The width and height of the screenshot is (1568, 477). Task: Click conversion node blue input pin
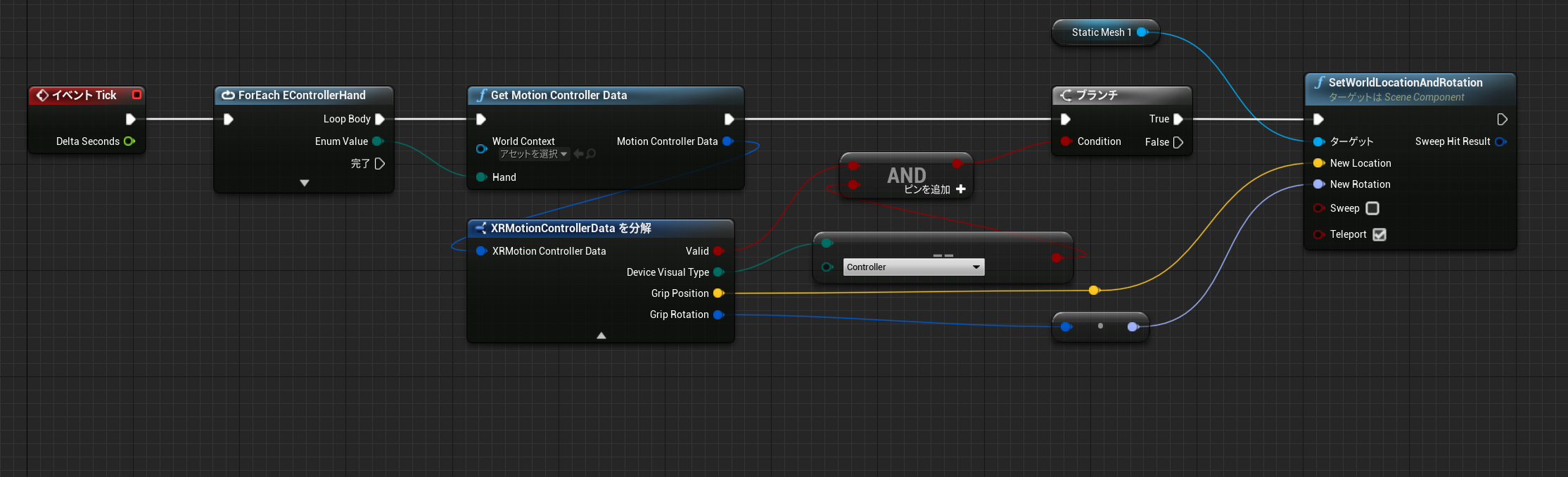(1066, 326)
